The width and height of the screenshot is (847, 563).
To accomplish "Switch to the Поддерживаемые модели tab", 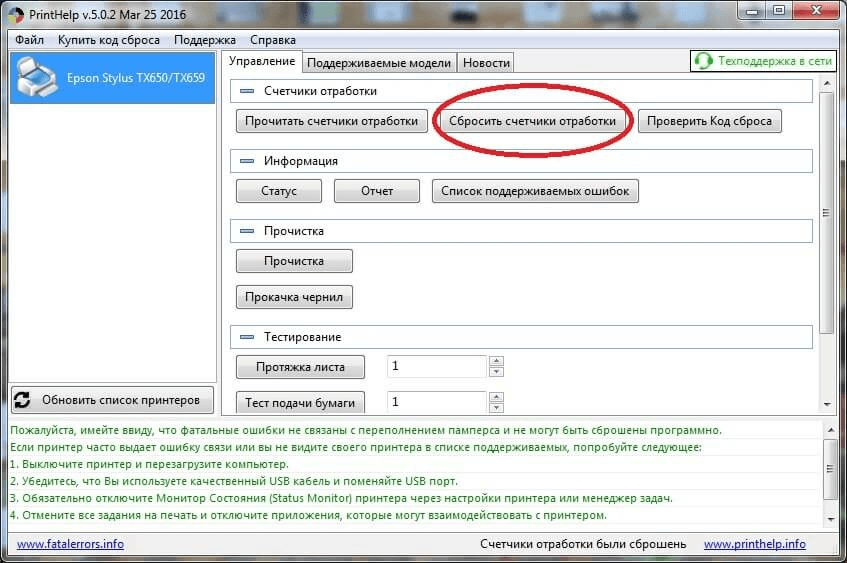I will 379,63.
